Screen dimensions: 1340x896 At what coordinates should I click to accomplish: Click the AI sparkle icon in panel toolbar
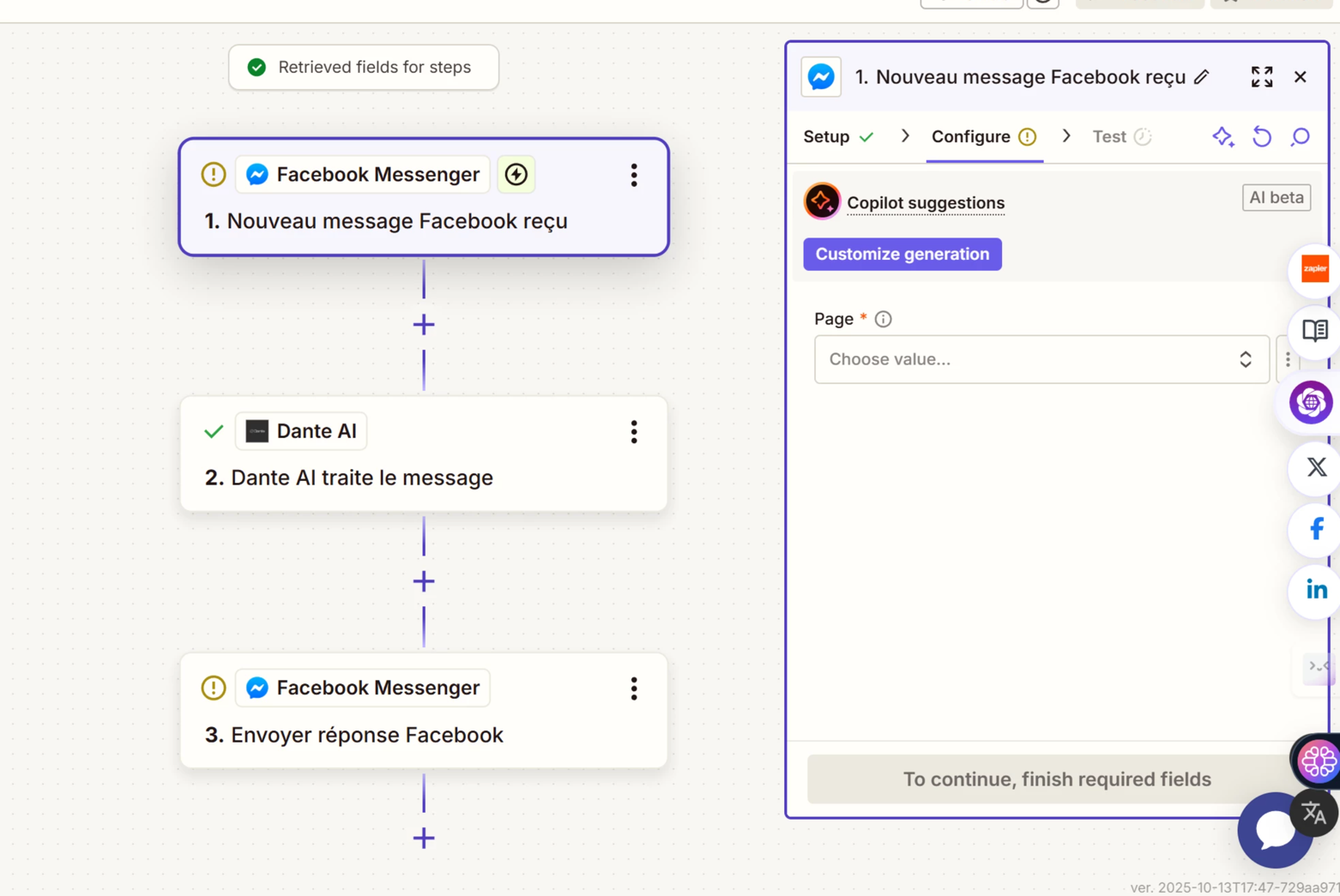coord(1222,137)
